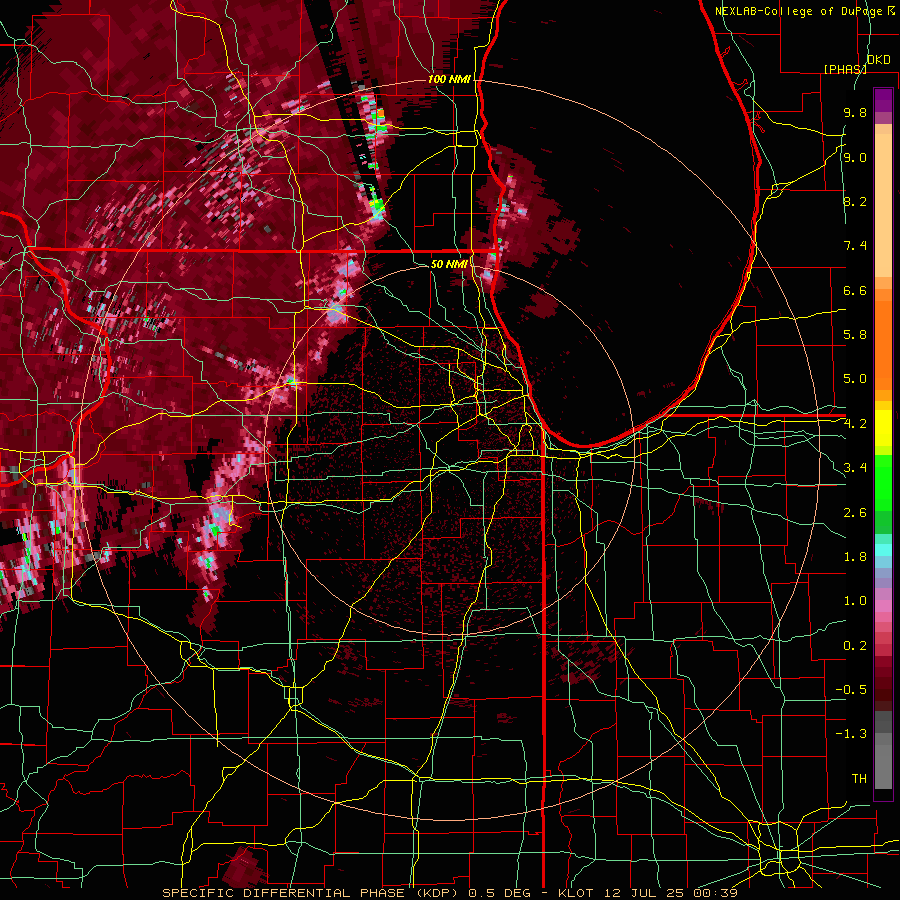Click the 2.6 legend value
The width and height of the screenshot is (900, 900).
pyautogui.click(x=855, y=513)
